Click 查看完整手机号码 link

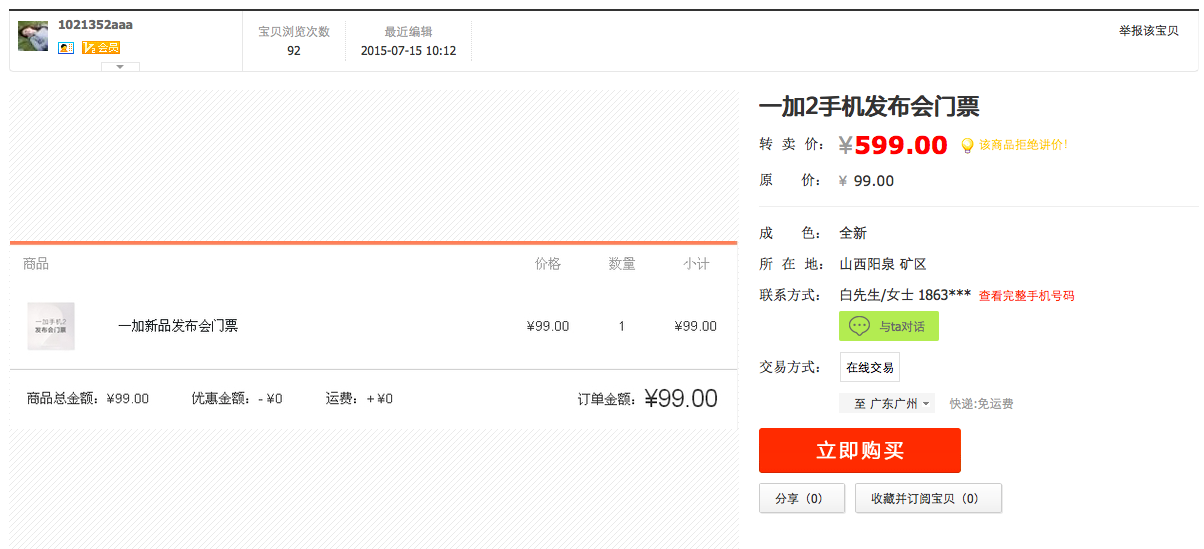[1026, 296]
